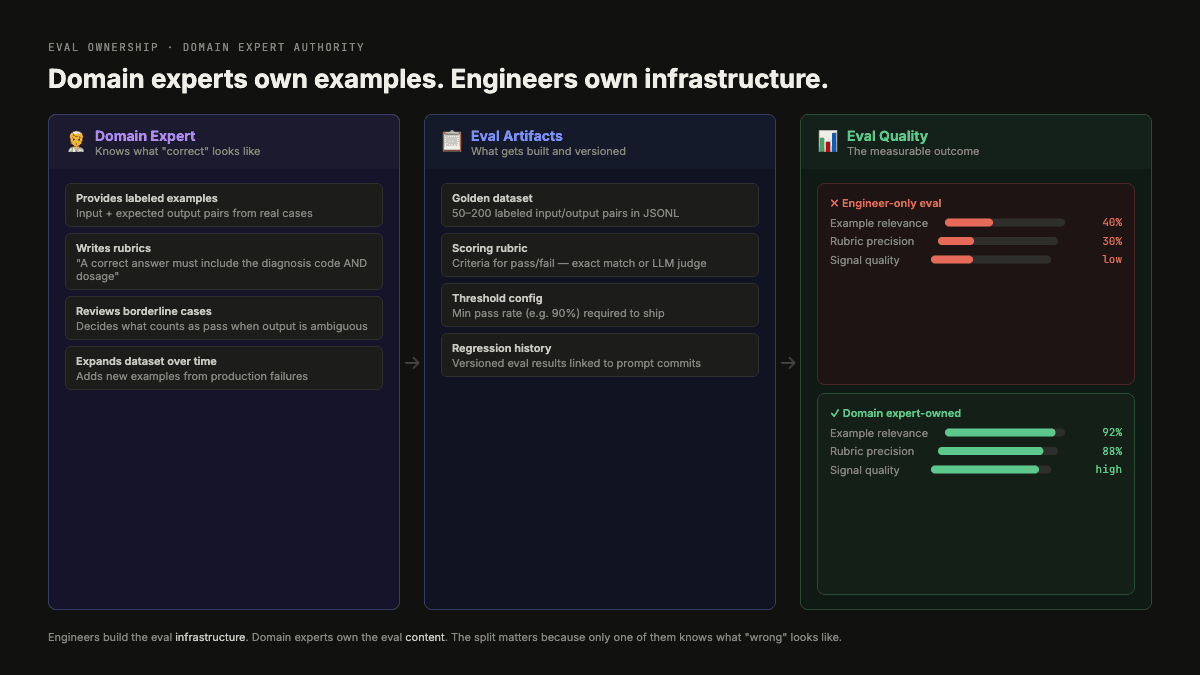This screenshot has height=675, width=1200.
Task: Click the Eval Quality bar chart icon
Action: 828,142
